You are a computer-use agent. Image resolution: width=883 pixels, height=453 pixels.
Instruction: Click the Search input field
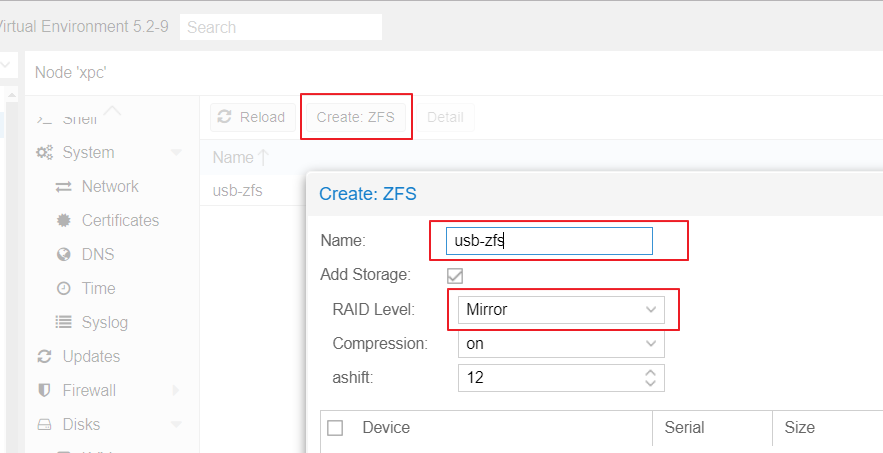281,27
